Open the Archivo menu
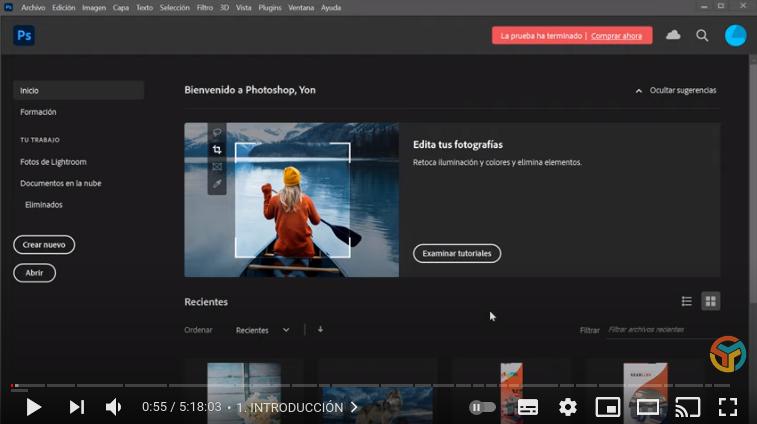Image resolution: width=757 pixels, height=424 pixels. (x=33, y=8)
